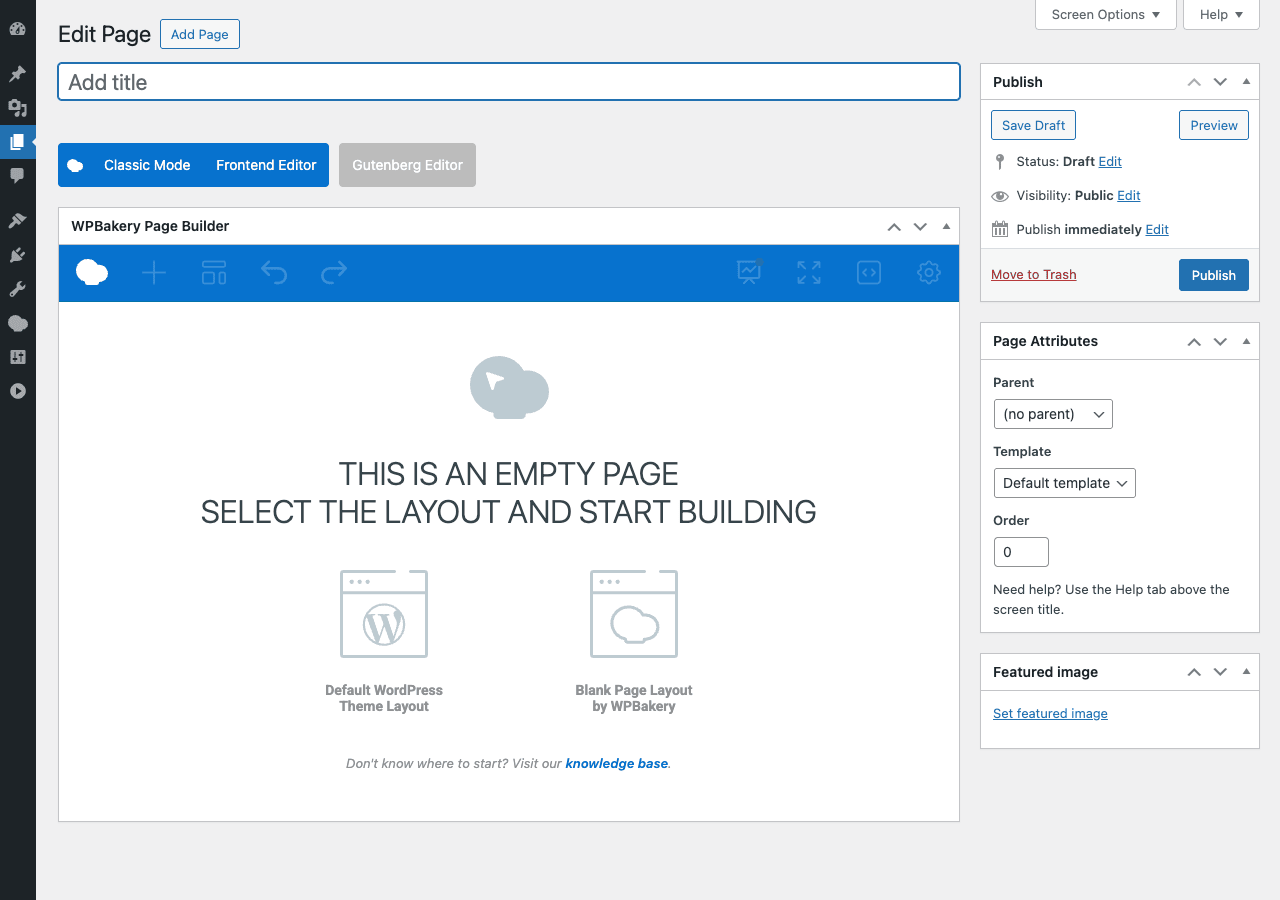Open page settings gear in the builder toolbar
The image size is (1280, 900).
(x=929, y=272)
